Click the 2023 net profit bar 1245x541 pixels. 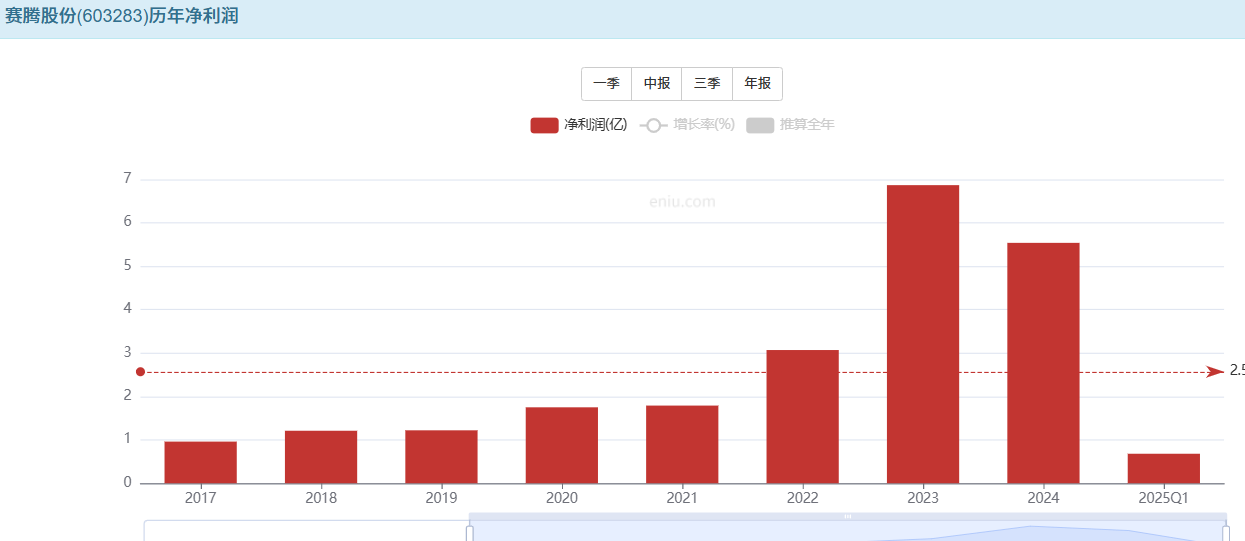[x=923, y=334]
